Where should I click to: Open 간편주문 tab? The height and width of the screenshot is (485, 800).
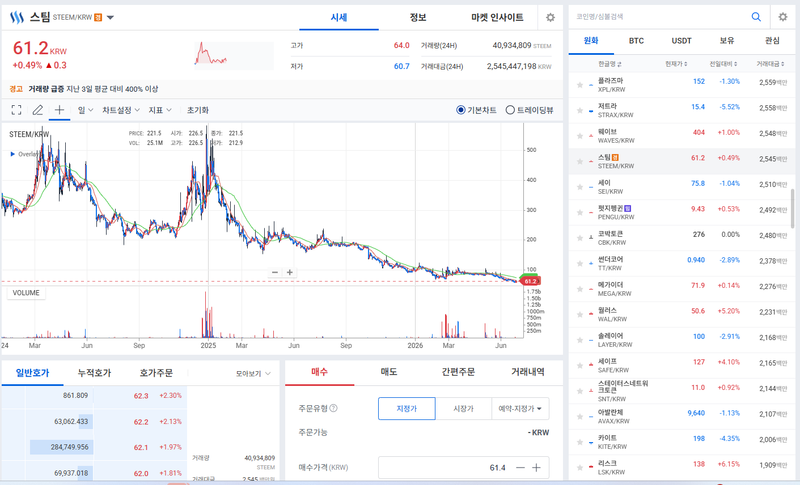tap(458, 372)
